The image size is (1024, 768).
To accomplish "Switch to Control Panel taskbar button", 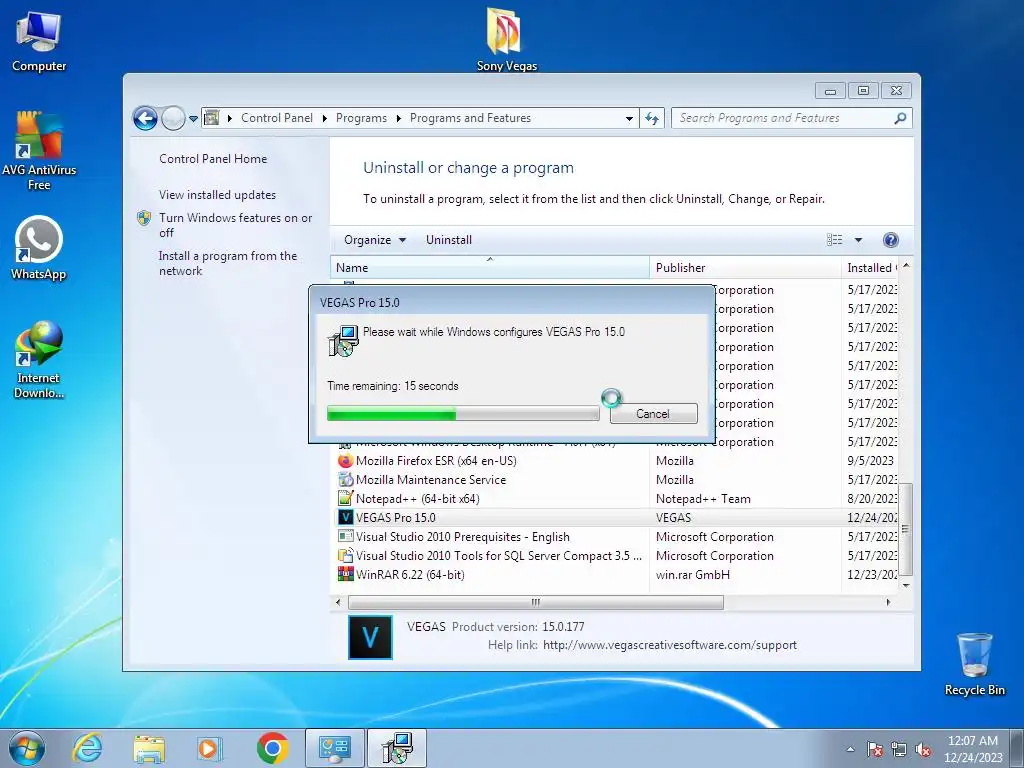I will (x=334, y=748).
